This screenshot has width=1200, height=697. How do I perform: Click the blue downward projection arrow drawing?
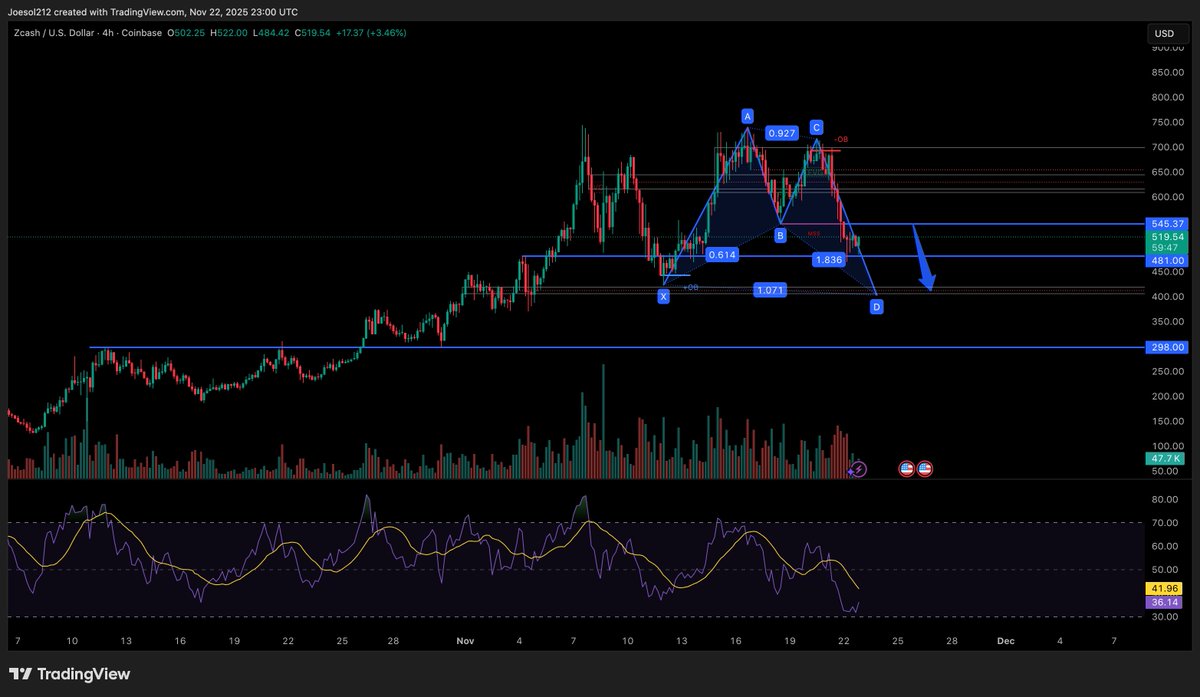point(922,257)
